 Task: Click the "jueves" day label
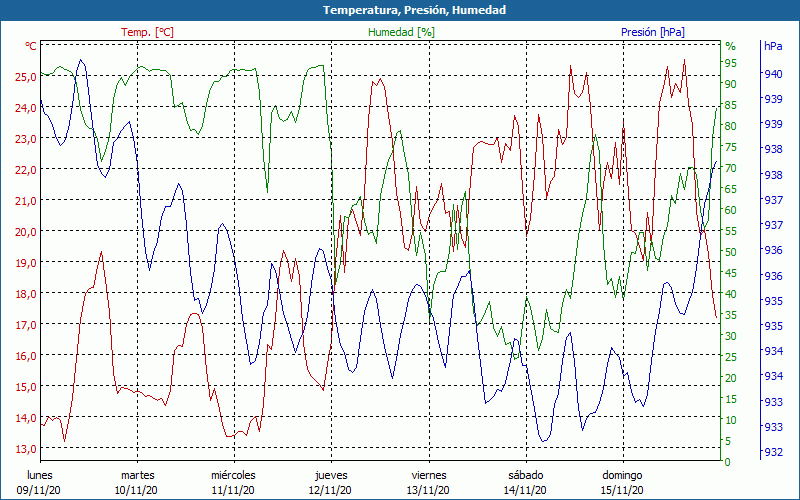(x=331, y=476)
